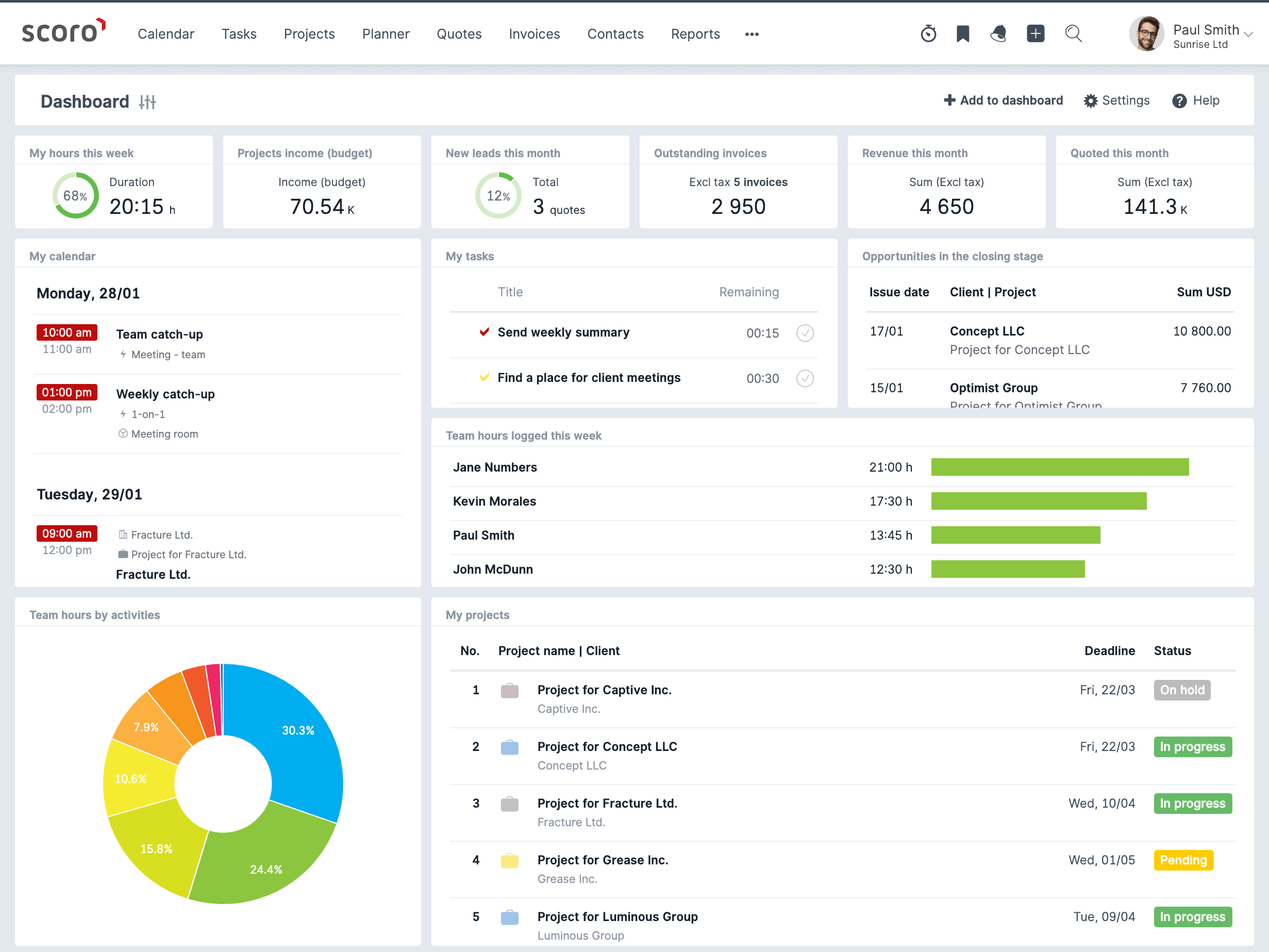
Task: Click the plus quick-add icon in header
Action: pyautogui.click(x=1035, y=34)
